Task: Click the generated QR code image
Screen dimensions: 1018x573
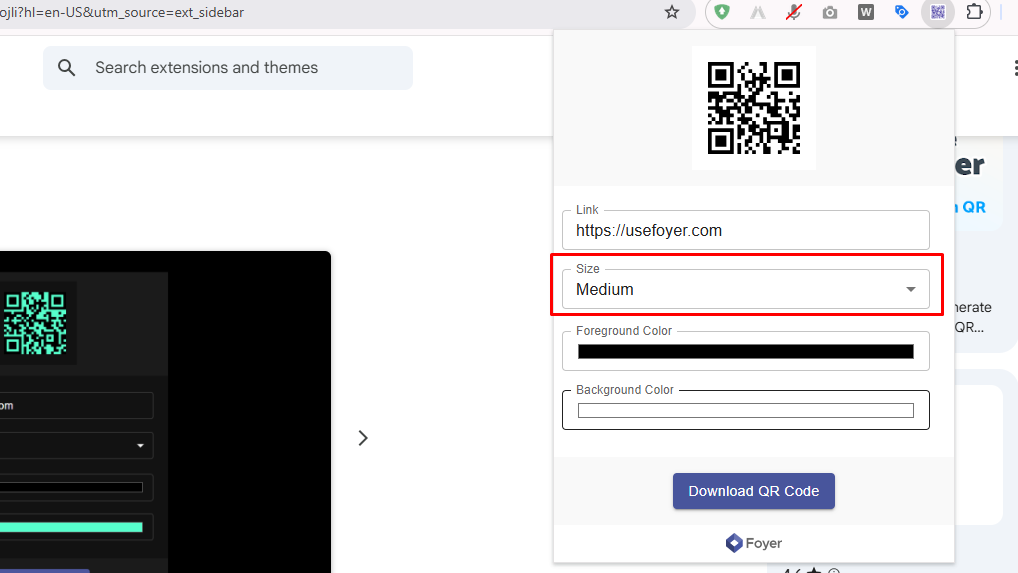Action: pyautogui.click(x=754, y=108)
